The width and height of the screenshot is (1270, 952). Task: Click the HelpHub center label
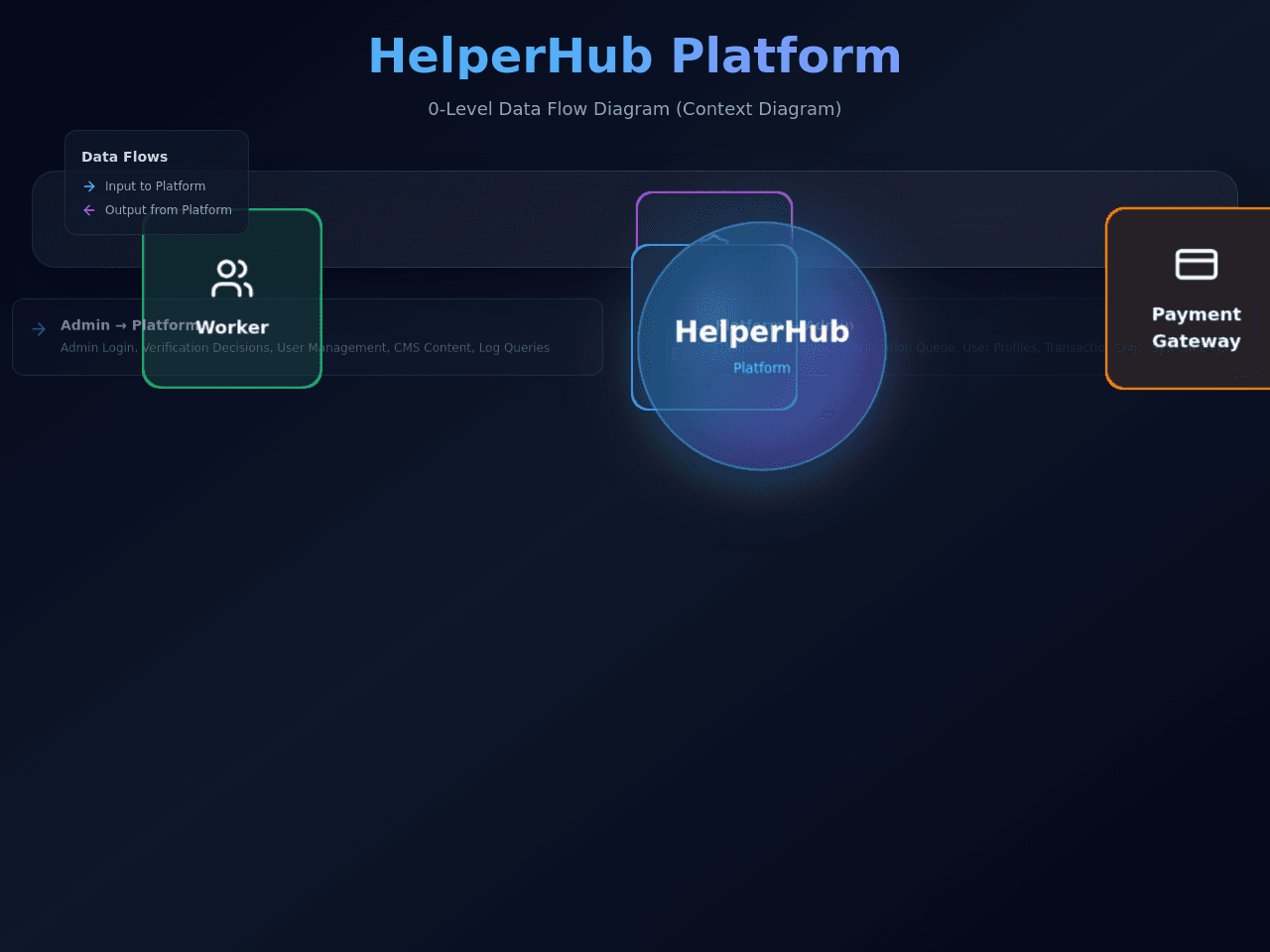[762, 331]
